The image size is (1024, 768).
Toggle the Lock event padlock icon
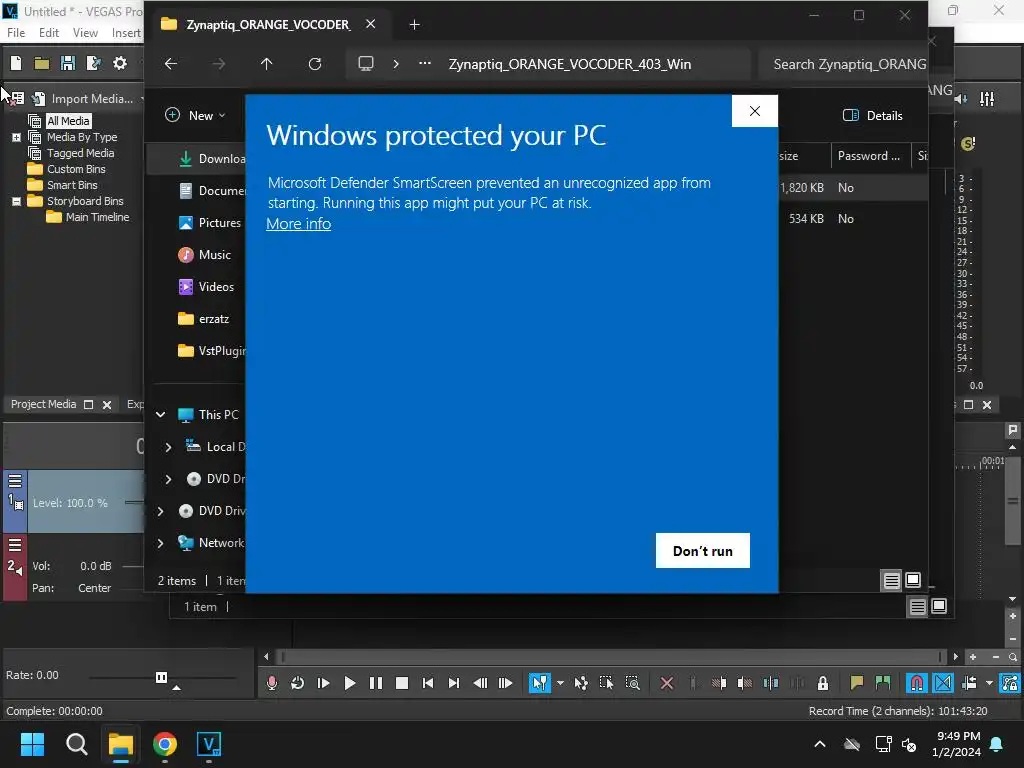[823, 683]
